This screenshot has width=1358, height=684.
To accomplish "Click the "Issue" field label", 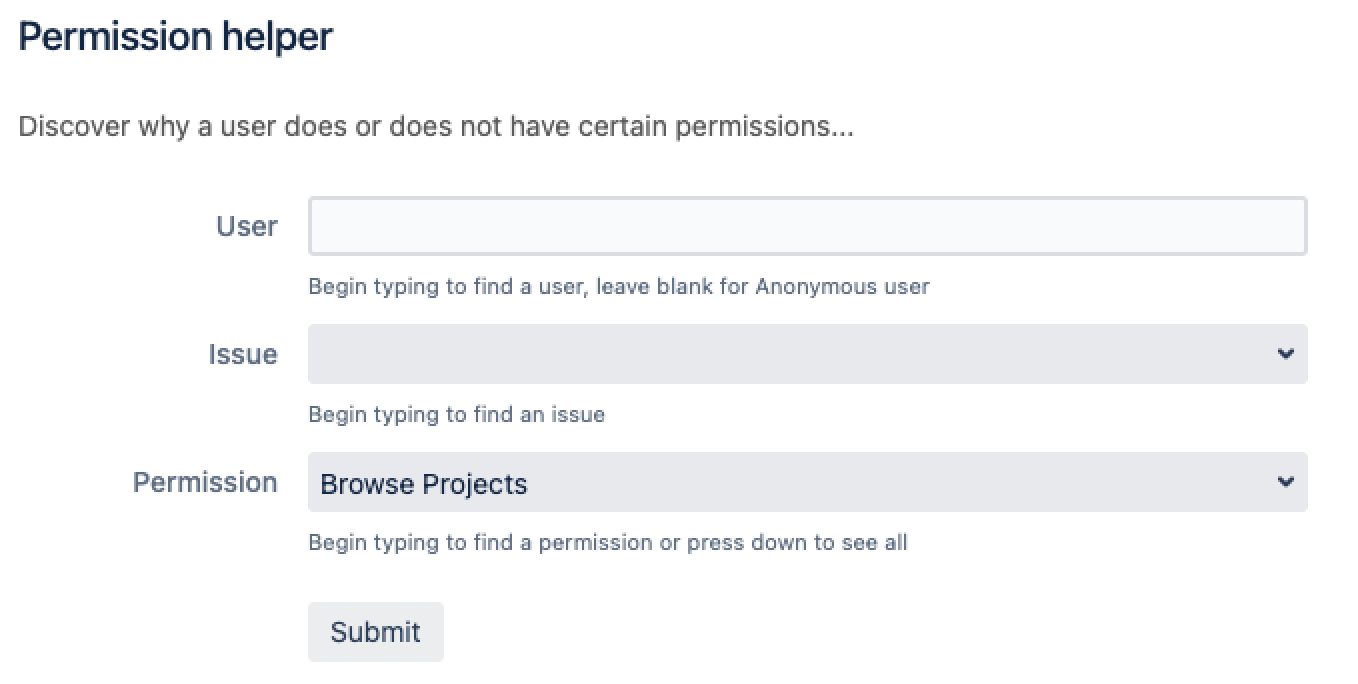I will (242, 354).
